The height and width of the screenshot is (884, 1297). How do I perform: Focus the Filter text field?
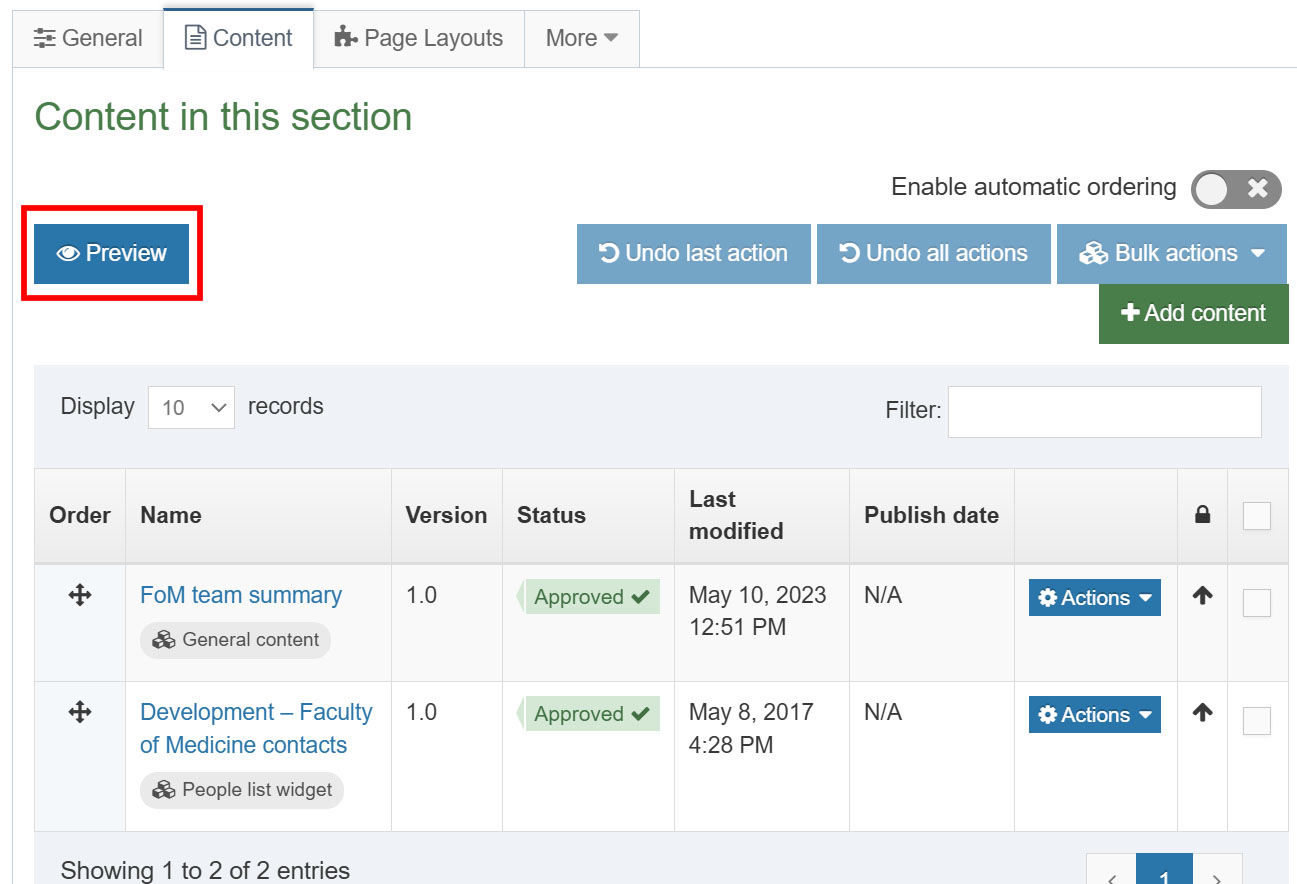[x=1104, y=411]
